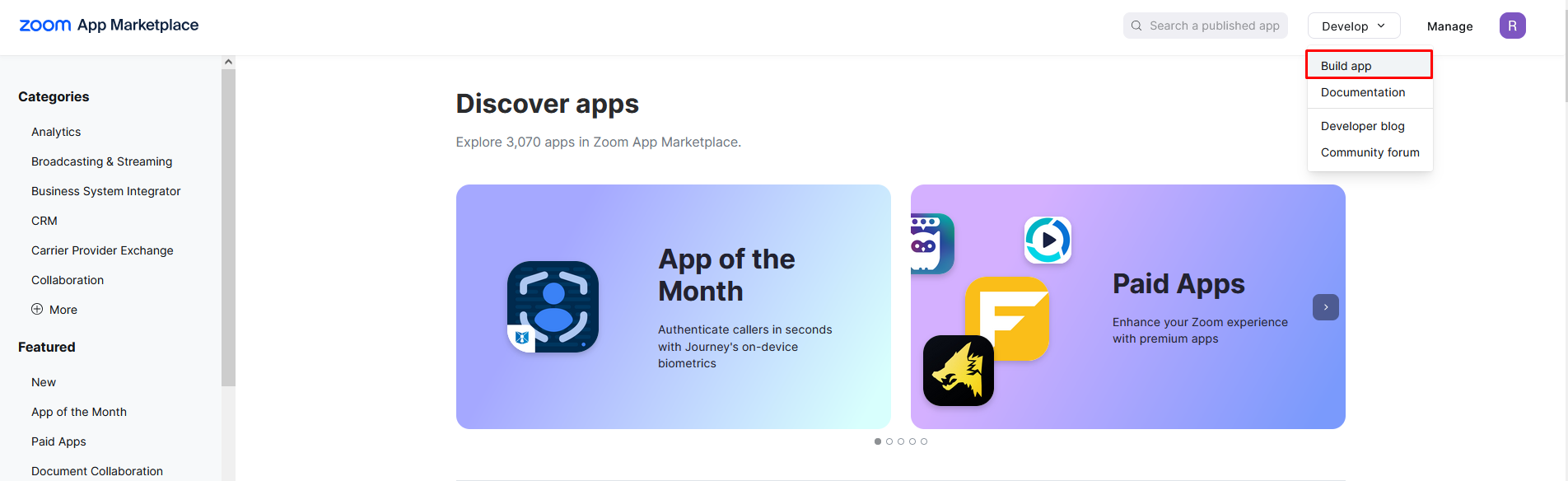Expand More categories in sidebar

[x=54, y=310]
